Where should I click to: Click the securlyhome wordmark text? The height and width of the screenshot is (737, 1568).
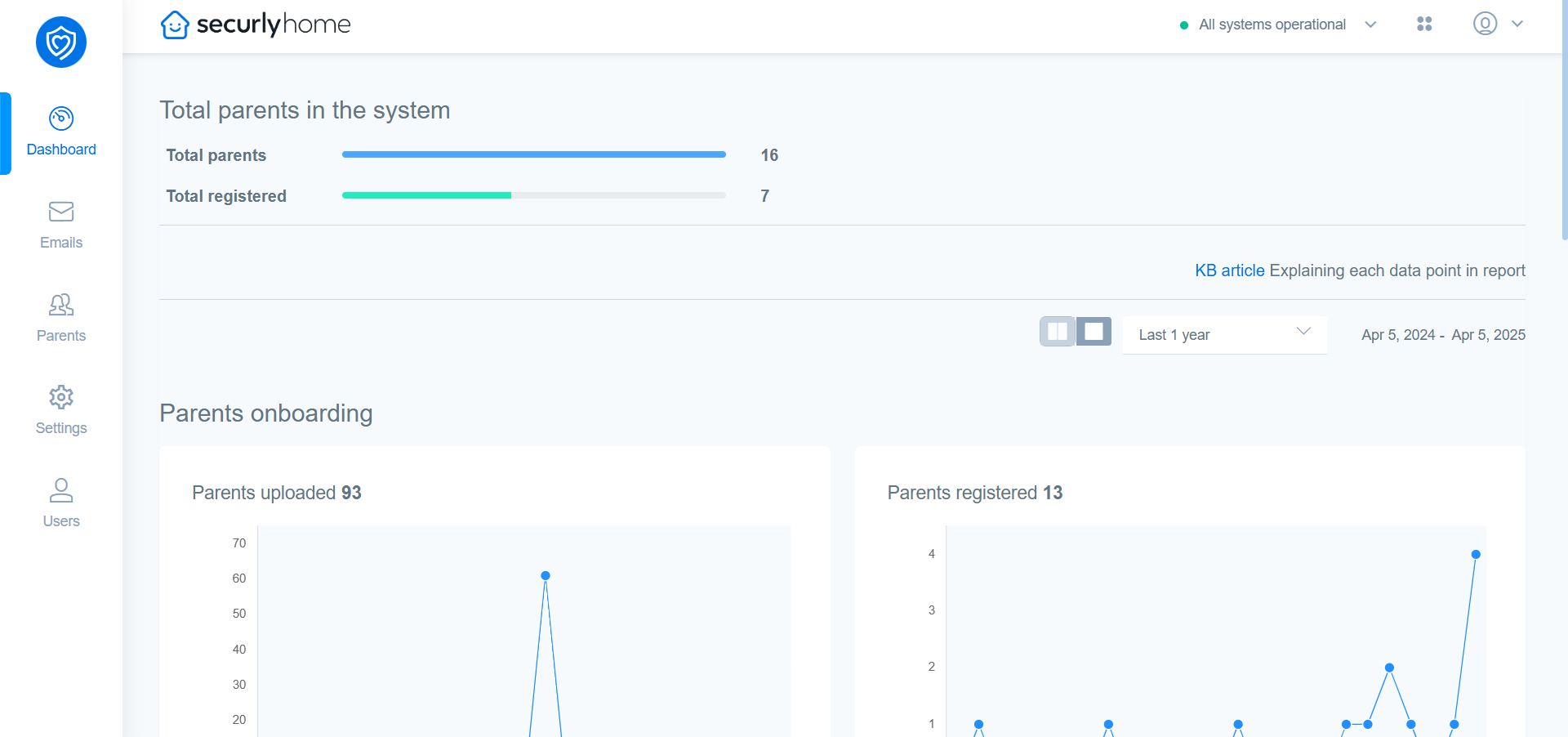click(274, 25)
